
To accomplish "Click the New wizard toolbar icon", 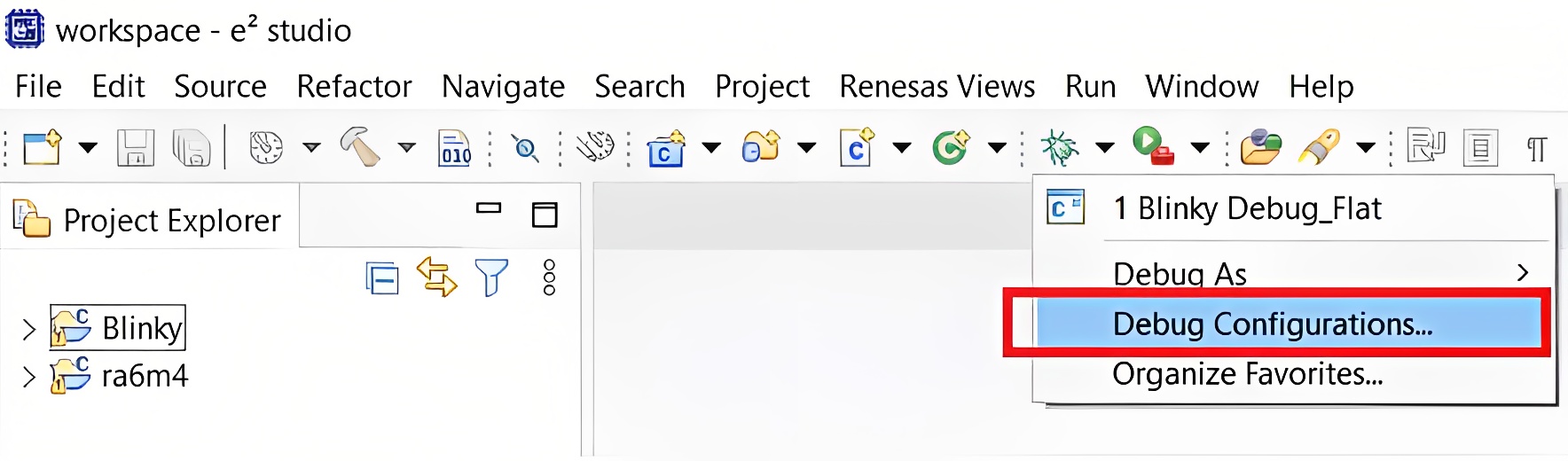I will (x=42, y=147).
